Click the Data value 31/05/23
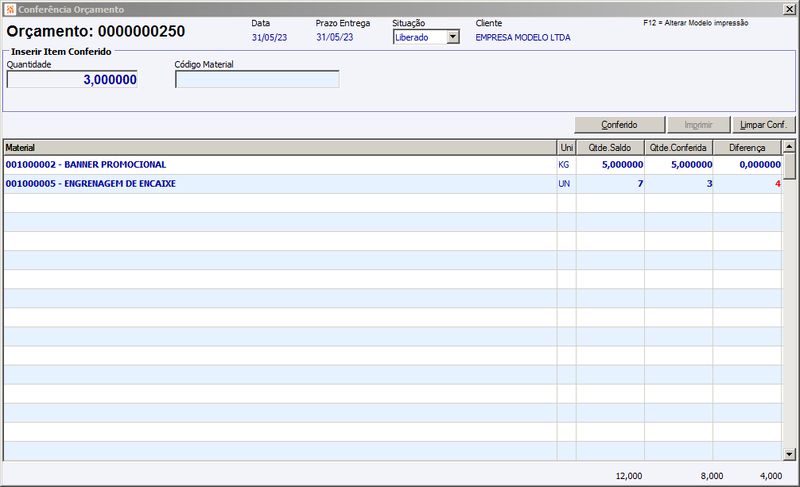 [x=269, y=37]
